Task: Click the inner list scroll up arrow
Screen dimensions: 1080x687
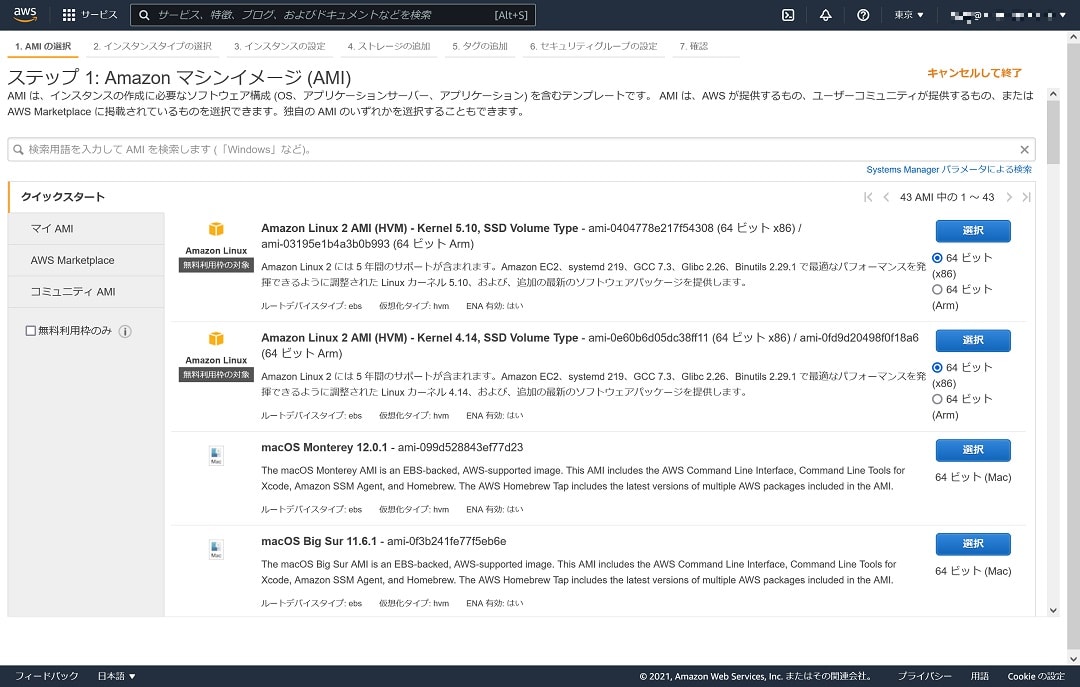Action: [x=1052, y=94]
